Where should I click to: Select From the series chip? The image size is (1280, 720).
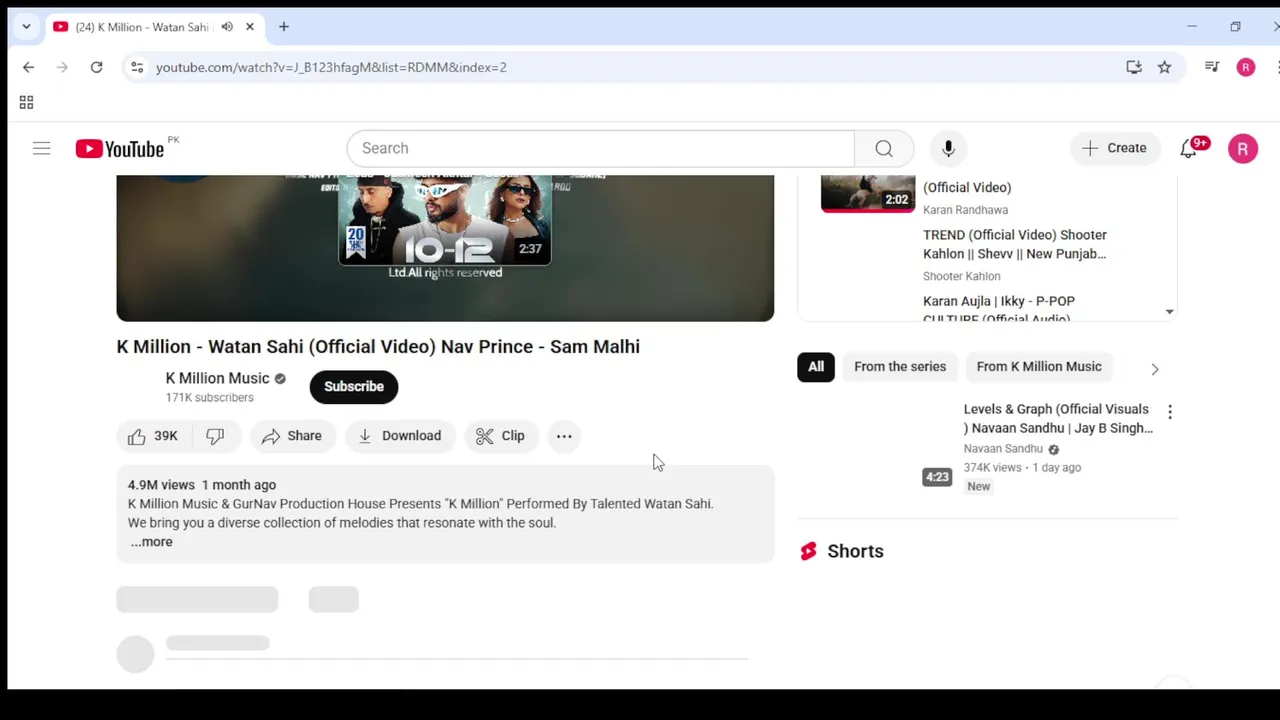tap(900, 367)
